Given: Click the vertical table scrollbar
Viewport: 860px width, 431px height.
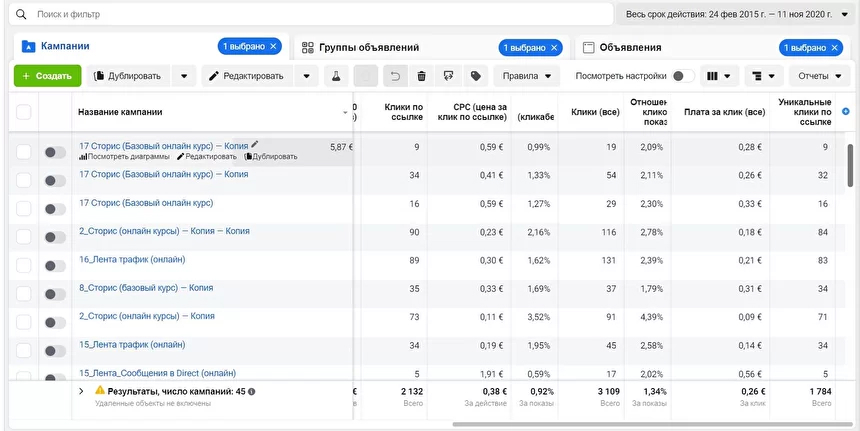Looking at the screenshot, I should [x=850, y=165].
